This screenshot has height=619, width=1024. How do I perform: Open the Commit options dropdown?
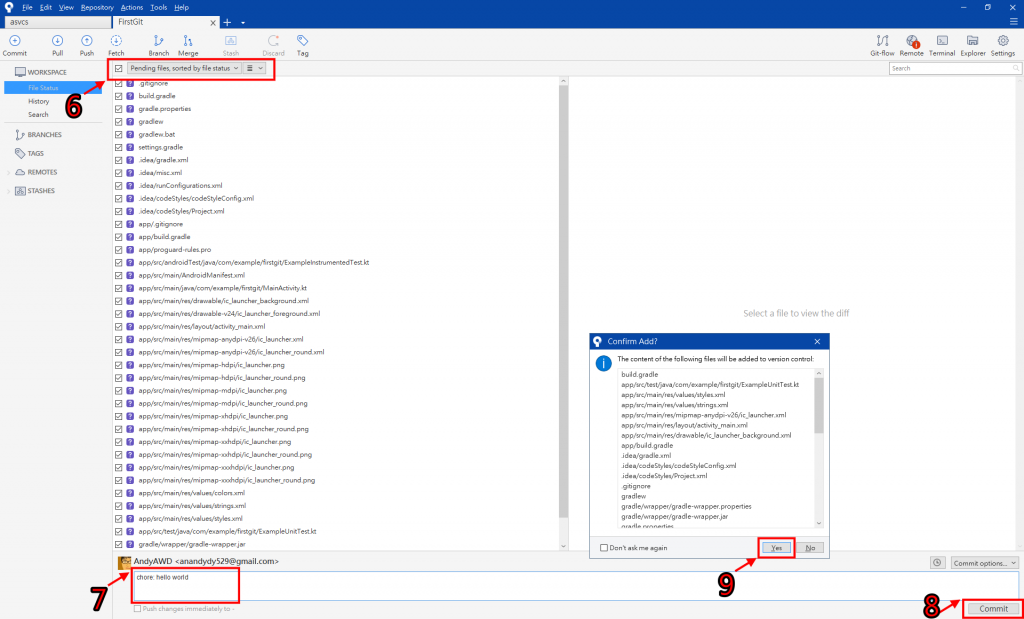984,563
